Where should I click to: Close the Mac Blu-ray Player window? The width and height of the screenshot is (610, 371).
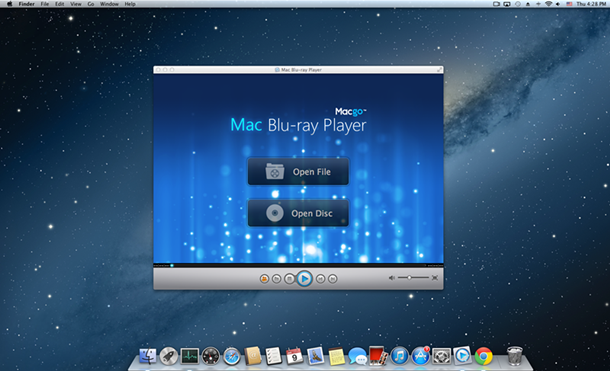[x=158, y=70]
